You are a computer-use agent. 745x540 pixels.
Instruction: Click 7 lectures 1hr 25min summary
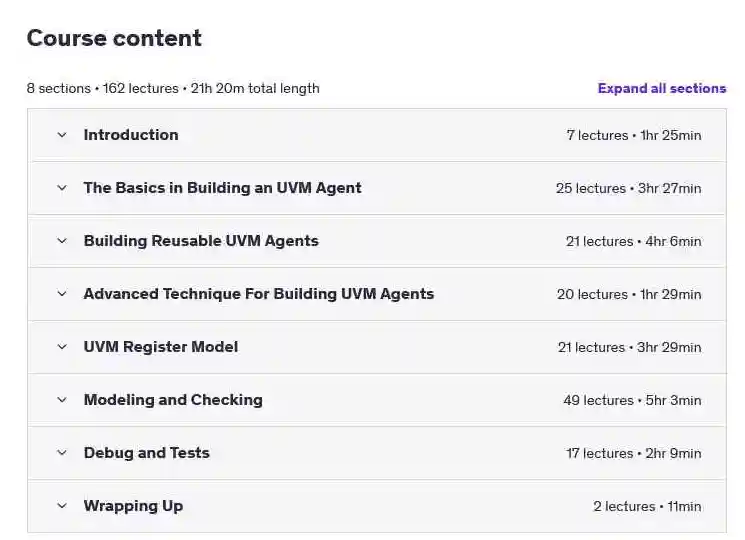[x=634, y=135]
